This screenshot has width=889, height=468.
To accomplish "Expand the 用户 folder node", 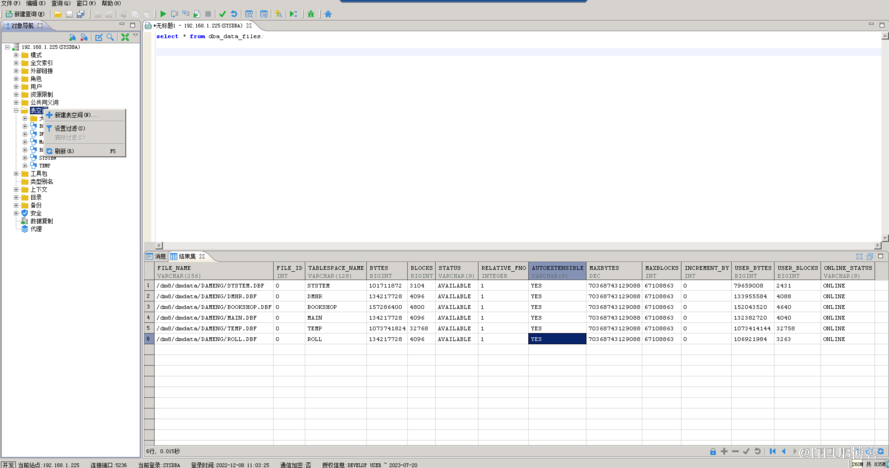I will [x=16, y=87].
